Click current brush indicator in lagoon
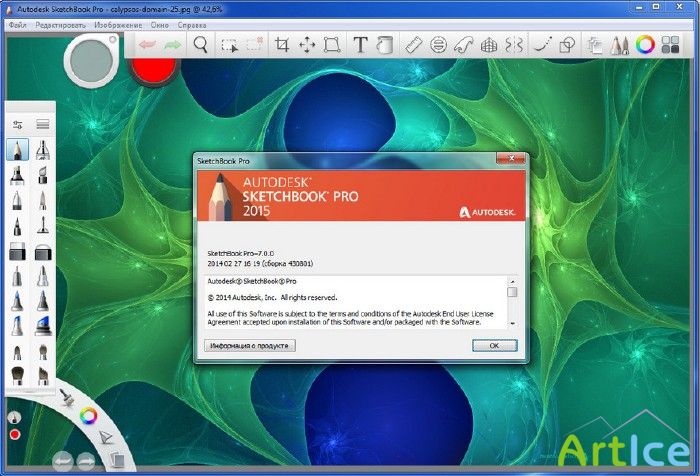The height and width of the screenshot is (476, 700). pos(14,418)
